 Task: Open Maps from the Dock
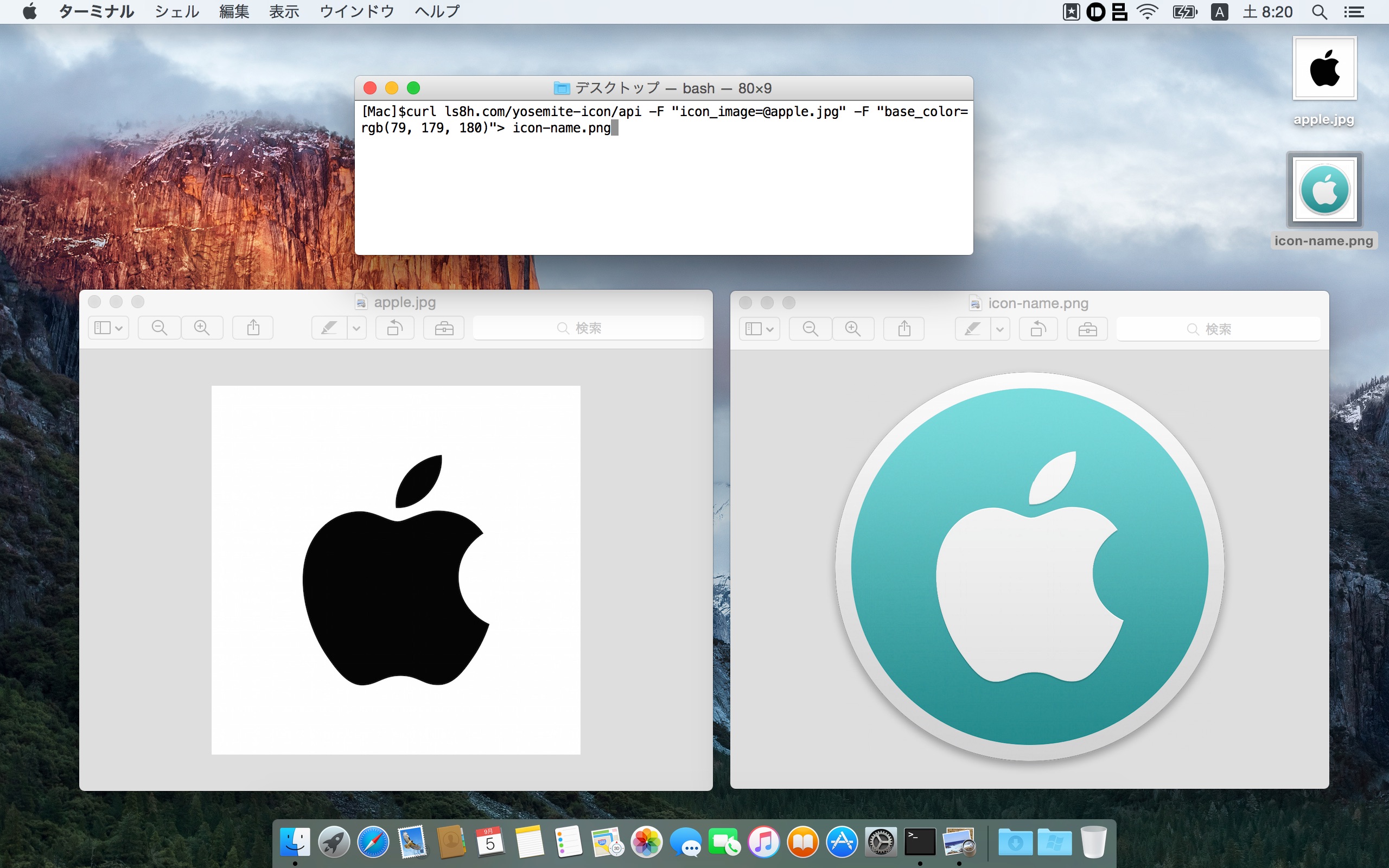point(607,842)
